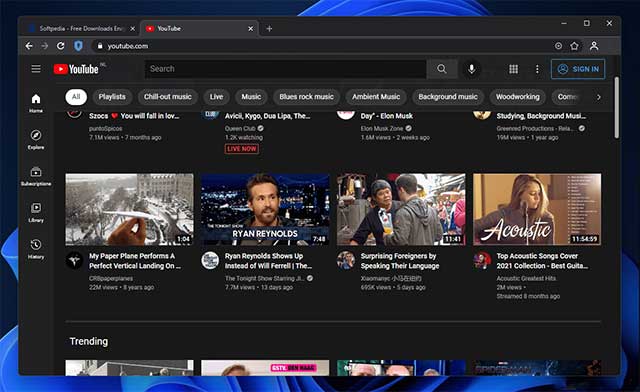
Task: Click the search magnifier button
Action: (x=442, y=69)
